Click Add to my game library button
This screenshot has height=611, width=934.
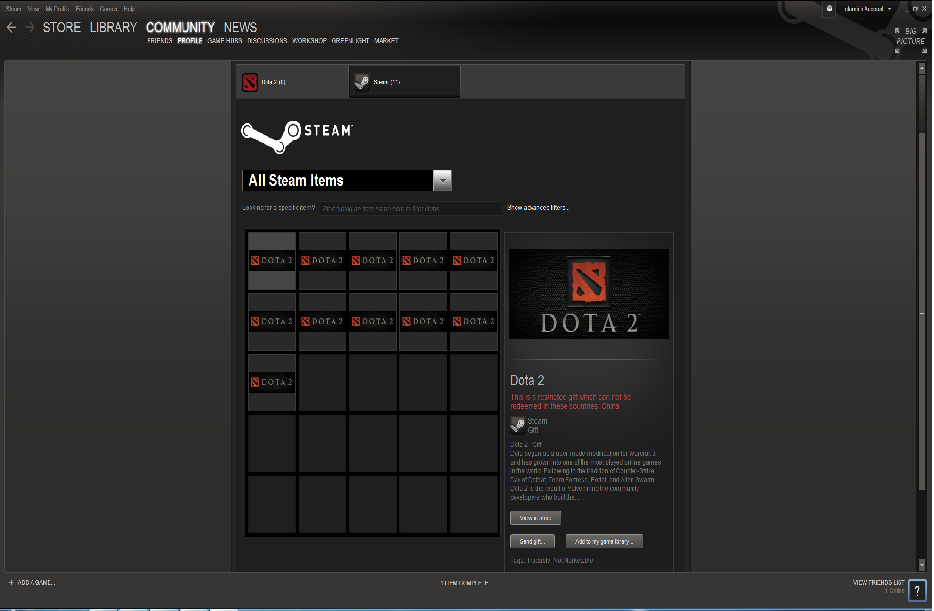click(x=604, y=541)
